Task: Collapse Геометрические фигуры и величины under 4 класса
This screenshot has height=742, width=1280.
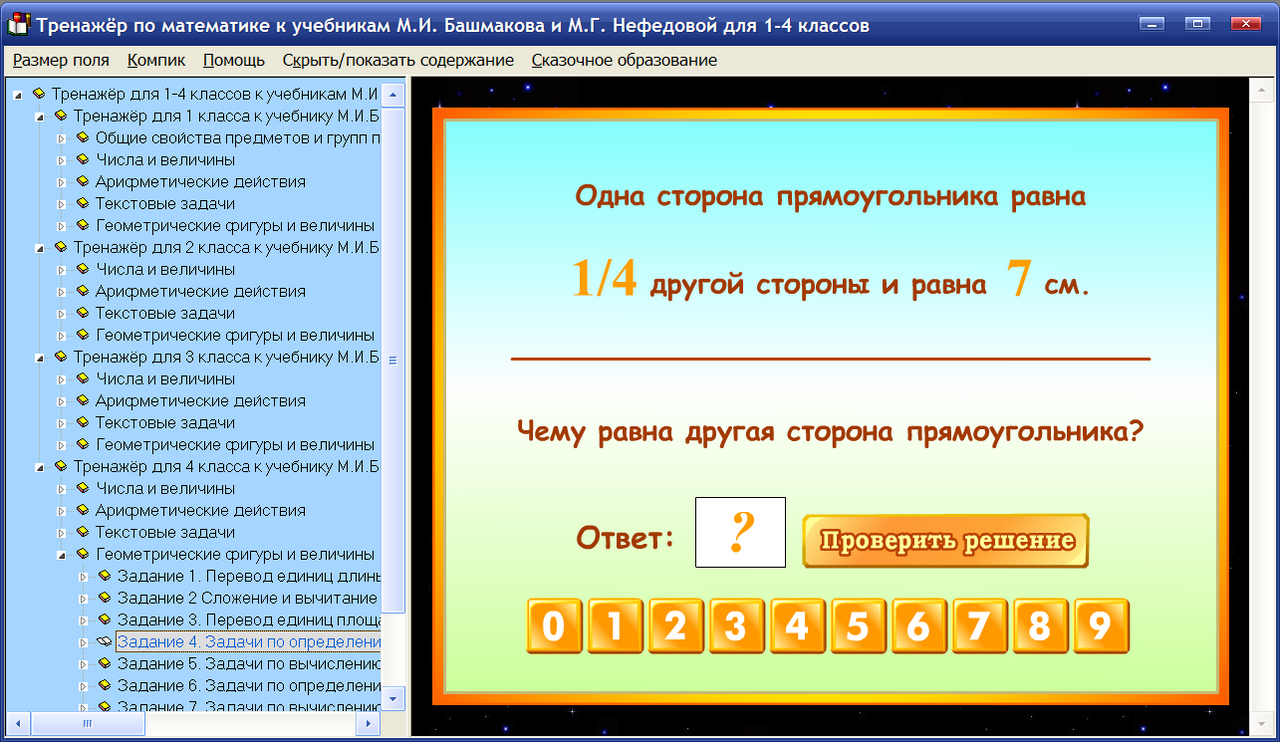Action: coord(61,555)
